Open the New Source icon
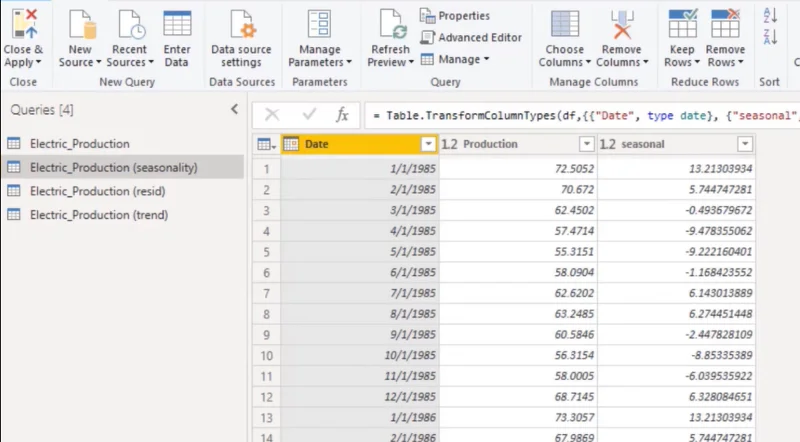 tap(82, 24)
